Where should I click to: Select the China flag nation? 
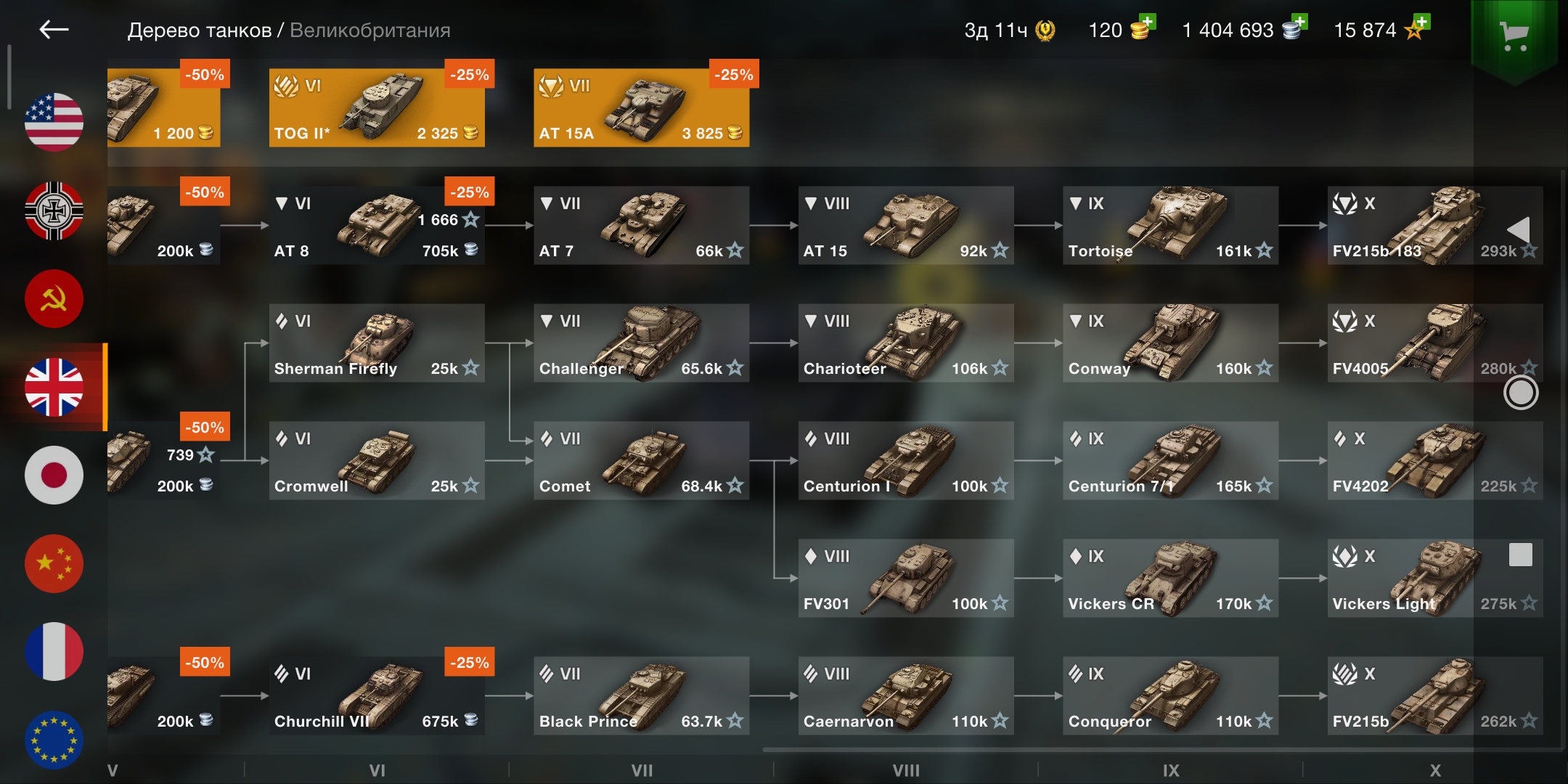(x=54, y=564)
